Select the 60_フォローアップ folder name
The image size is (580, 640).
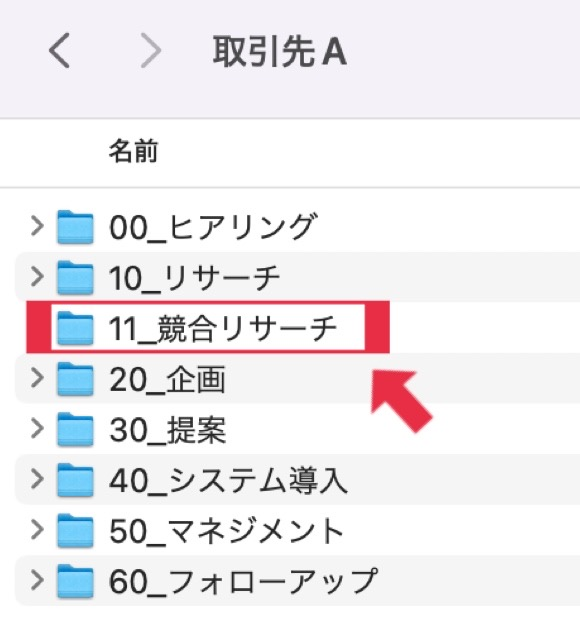243,582
